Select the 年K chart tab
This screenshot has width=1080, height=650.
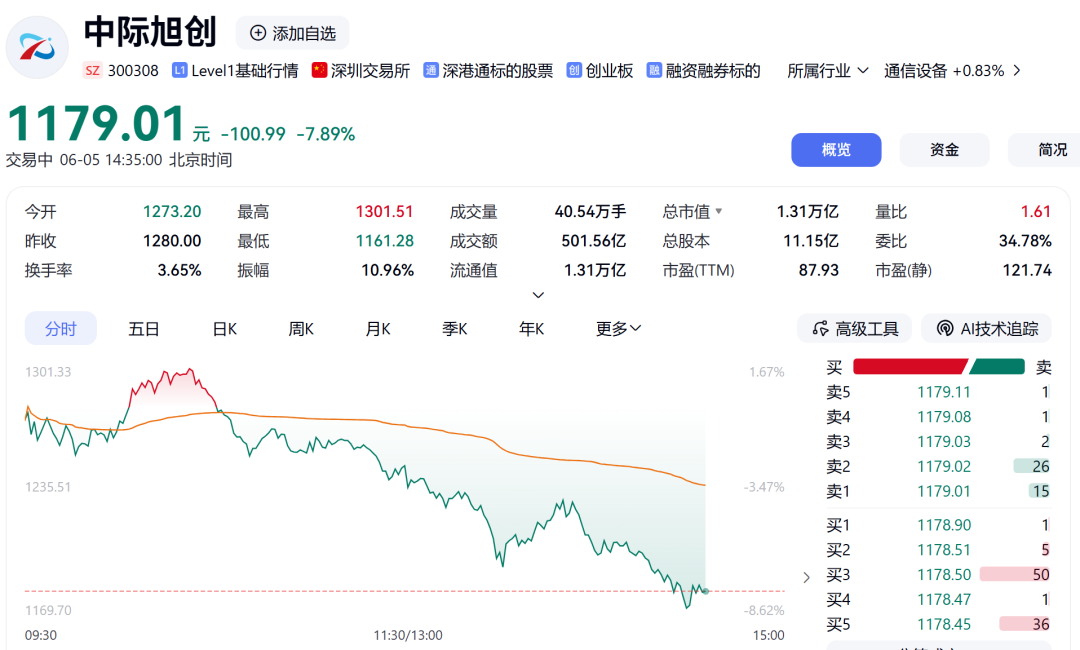(x=531, y=328)
